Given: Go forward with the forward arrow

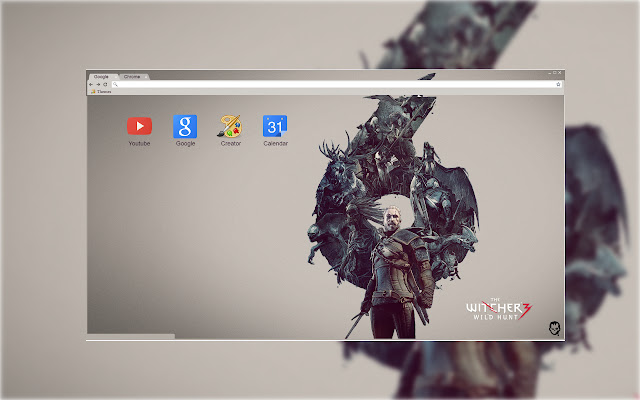Looking at the screenshot, I should [98, 84].
